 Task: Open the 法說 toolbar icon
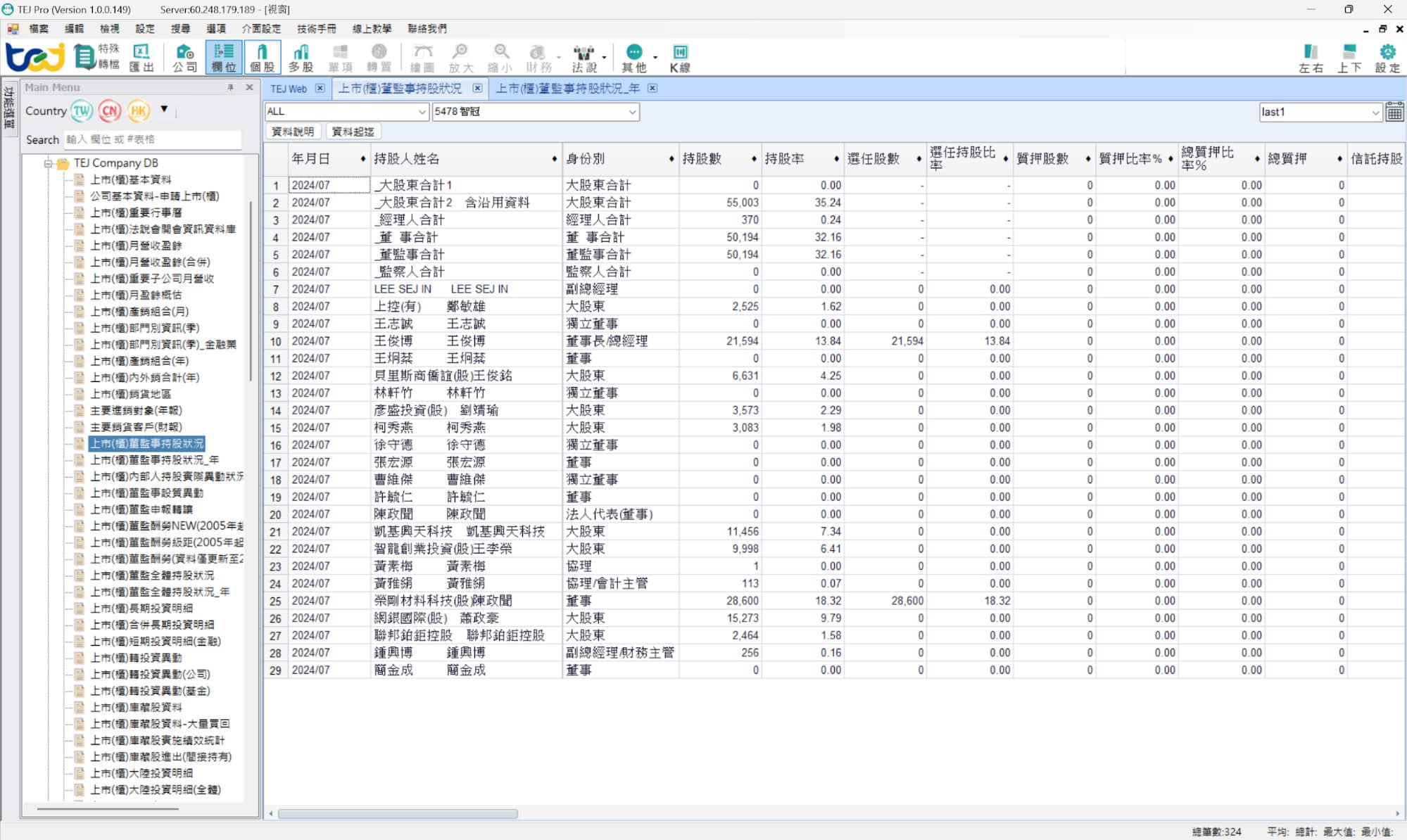[583, 58]
